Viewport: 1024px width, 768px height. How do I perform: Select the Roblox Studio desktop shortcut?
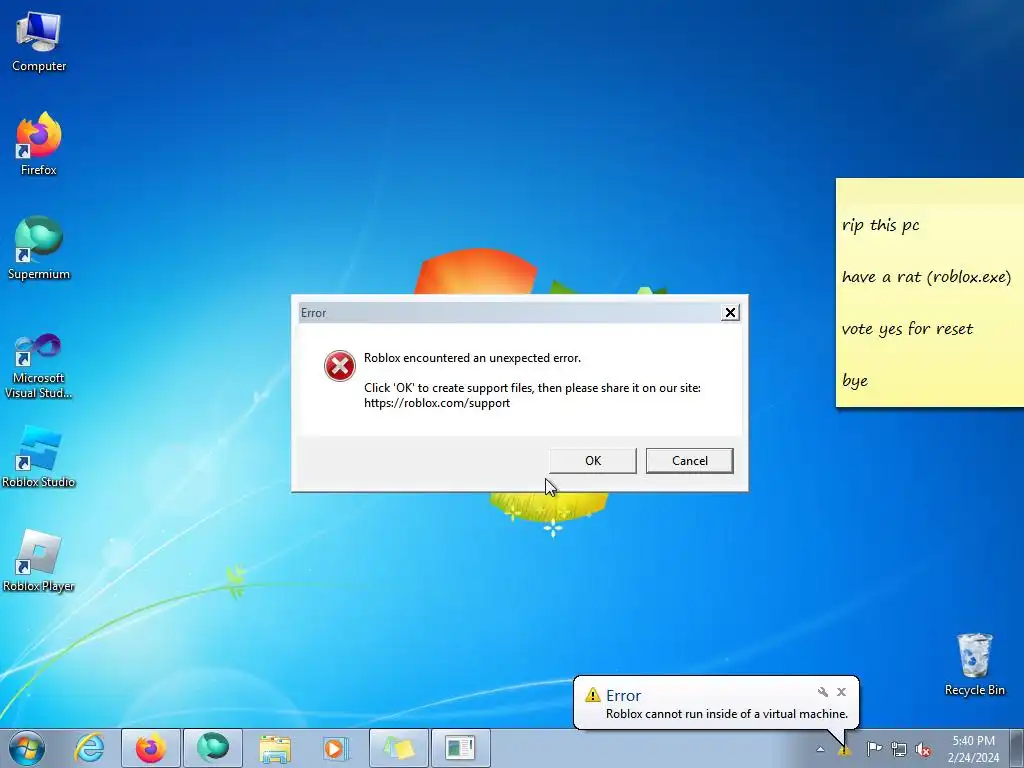tap(39, 457)
